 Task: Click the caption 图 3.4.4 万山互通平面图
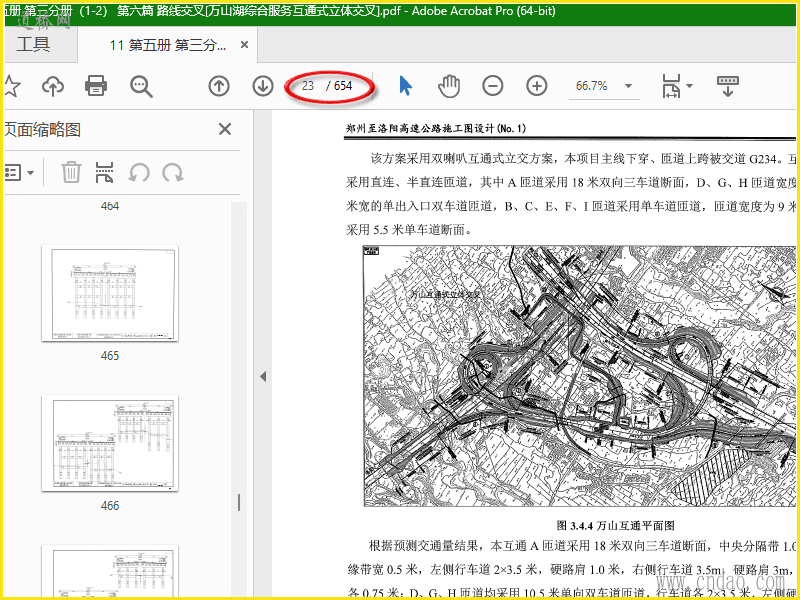pos(616,525)
